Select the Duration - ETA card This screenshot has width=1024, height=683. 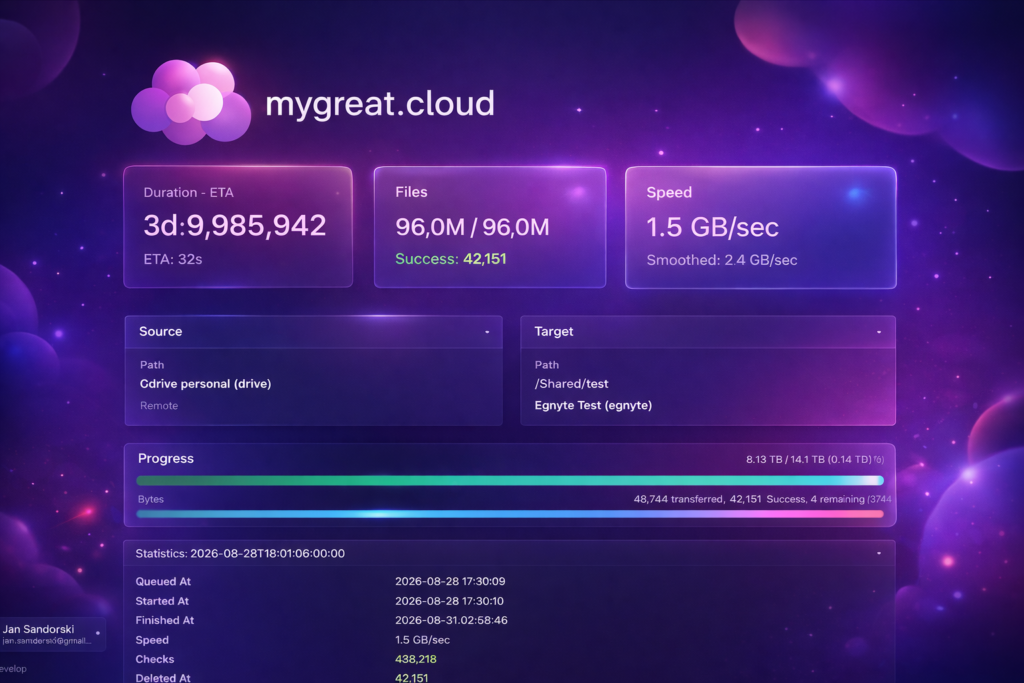[x=237, y=227]
